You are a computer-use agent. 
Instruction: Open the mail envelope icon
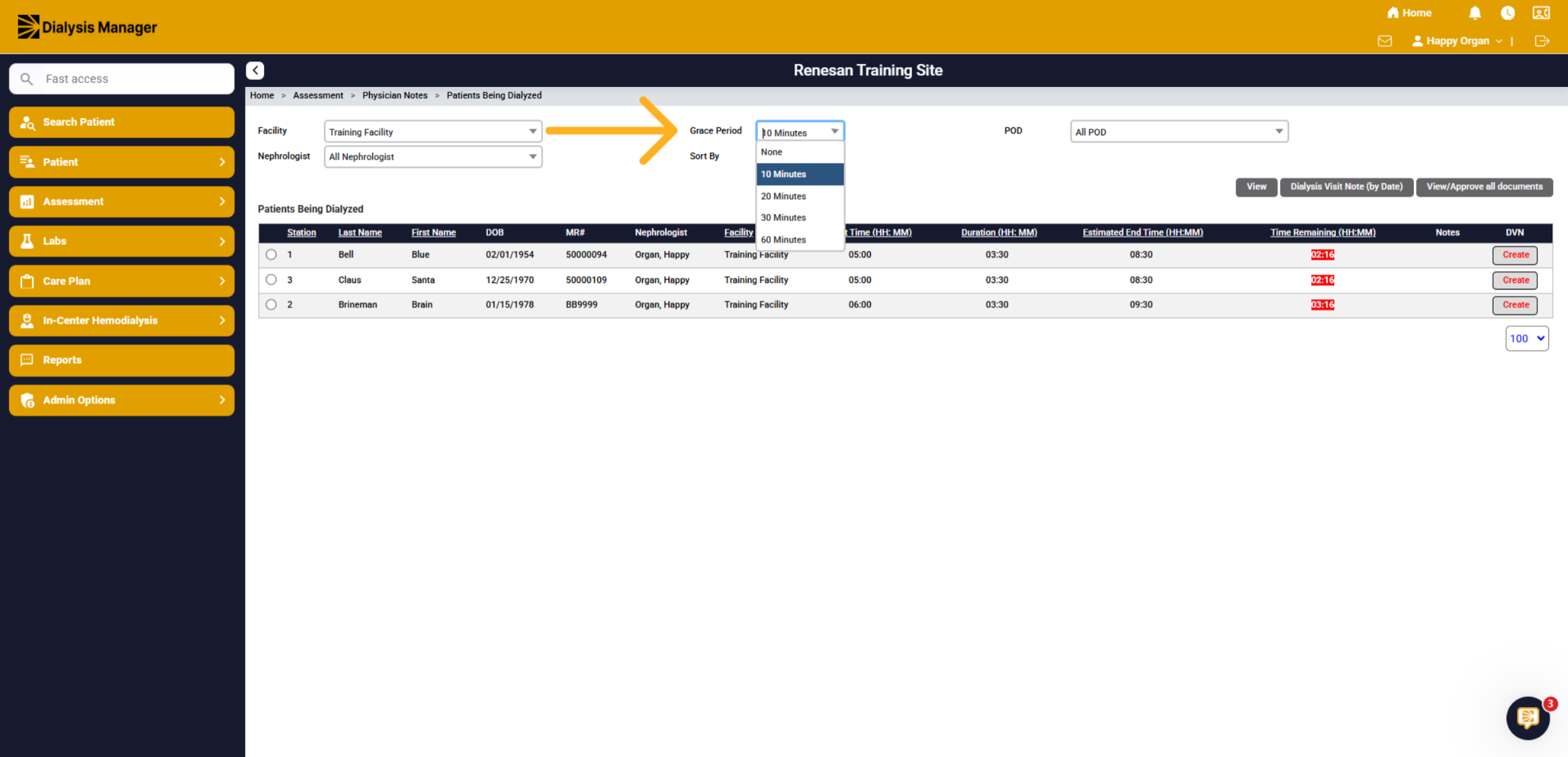pyautogui.click(x=1384, y=41)
